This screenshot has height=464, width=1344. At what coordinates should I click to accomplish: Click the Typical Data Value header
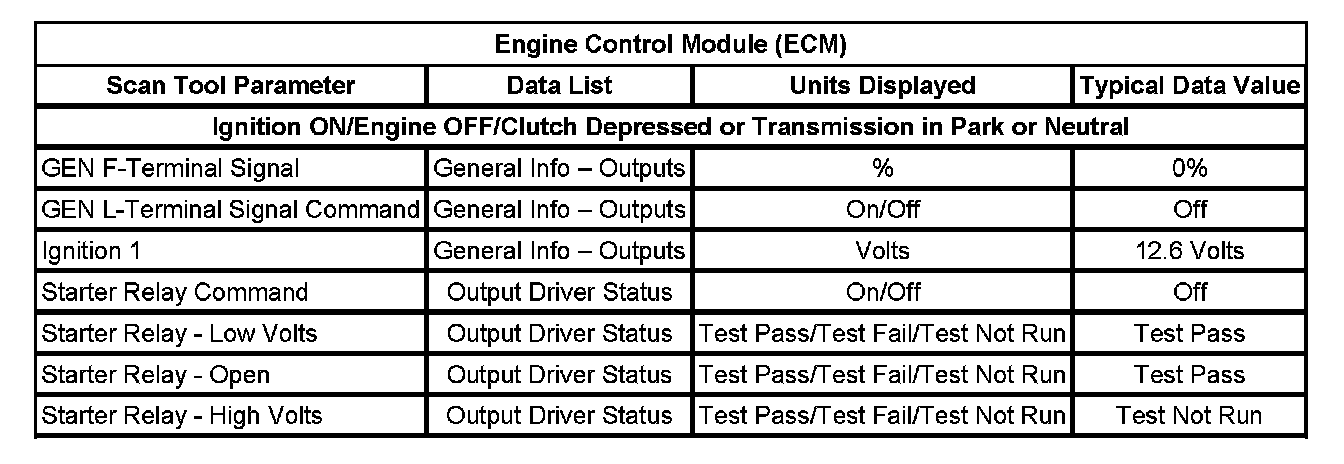(x=1189, y=86)
